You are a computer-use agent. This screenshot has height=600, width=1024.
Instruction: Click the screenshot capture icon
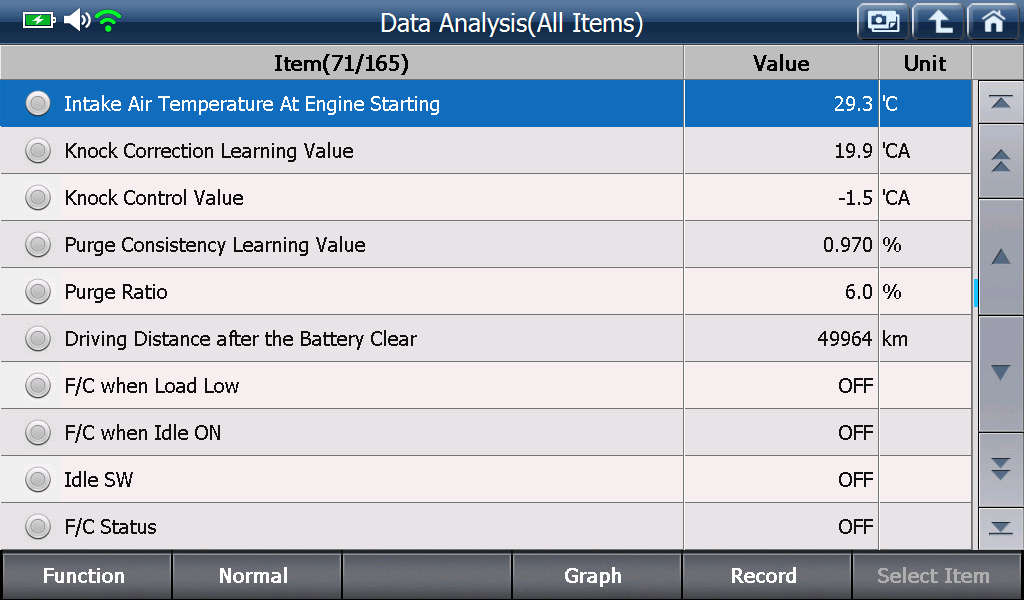[883, 22]
